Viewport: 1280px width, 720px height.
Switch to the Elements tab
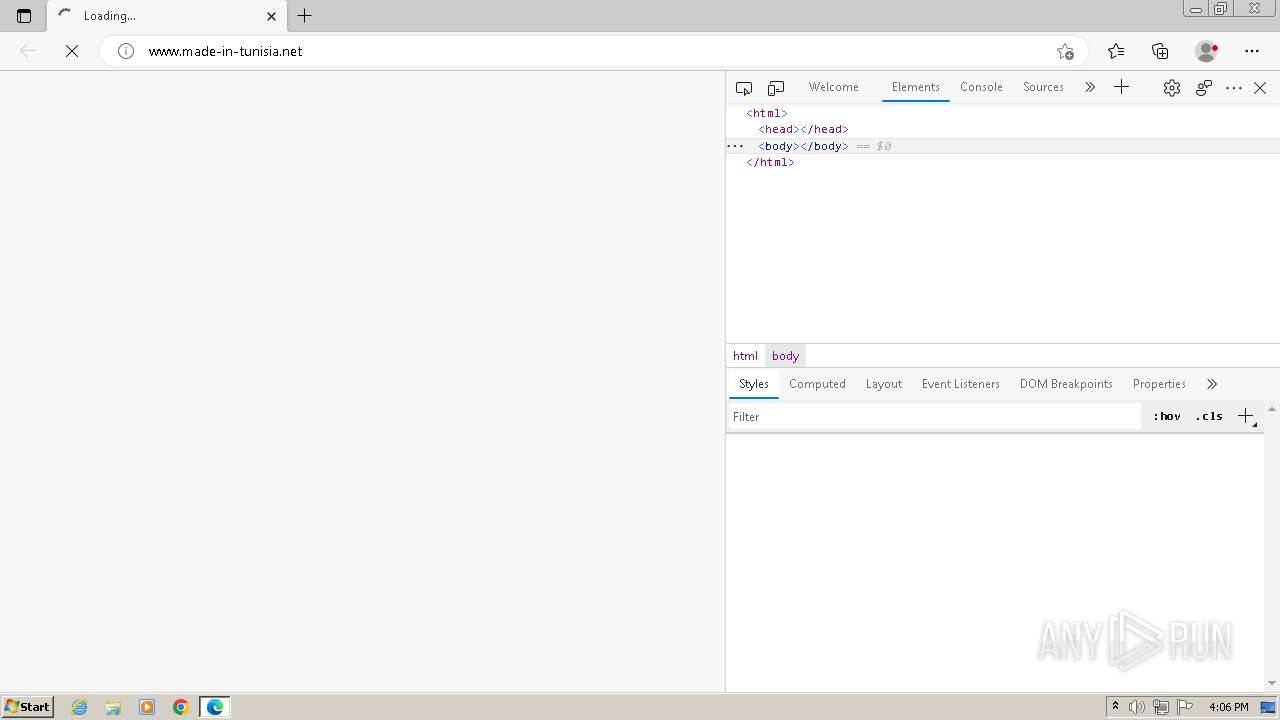click(x=916, y=87)
